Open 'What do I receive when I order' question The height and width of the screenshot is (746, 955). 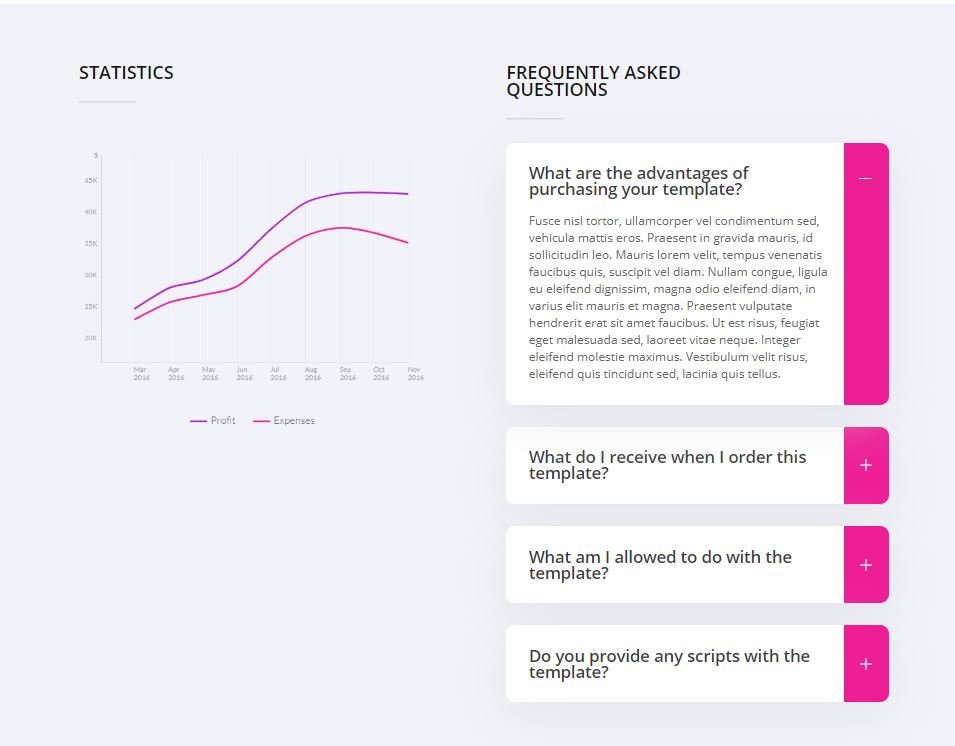coord(667,465)
